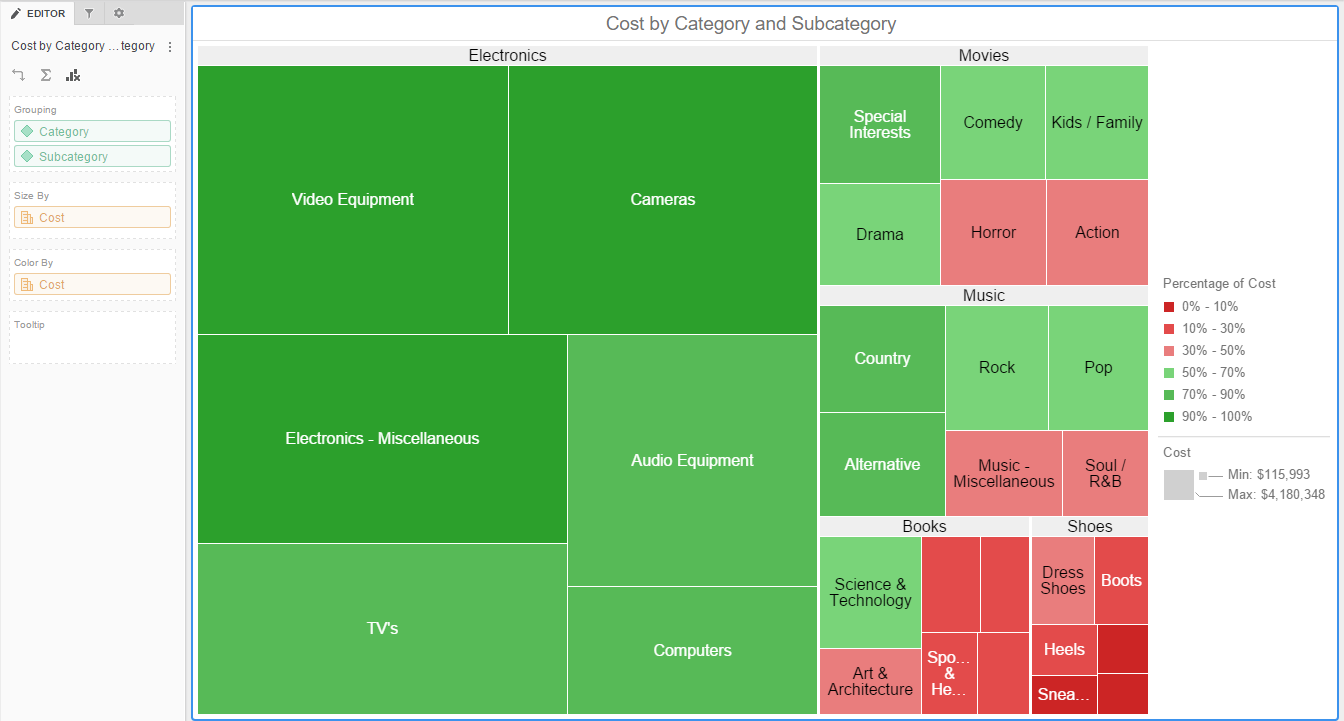Click the Cost metric under Size By
The width and height of the screenshot is (1344, 721).
[92, 217]
